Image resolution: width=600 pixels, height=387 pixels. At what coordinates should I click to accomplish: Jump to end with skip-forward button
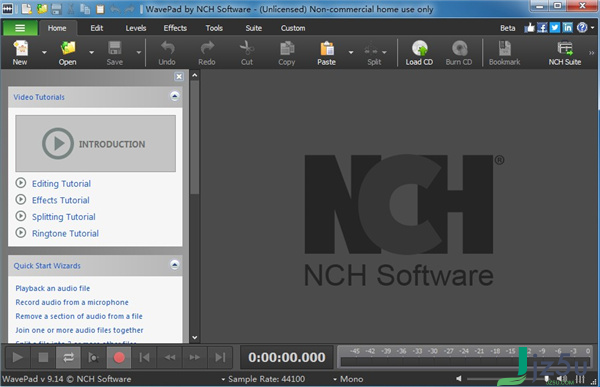pos(220,358)
